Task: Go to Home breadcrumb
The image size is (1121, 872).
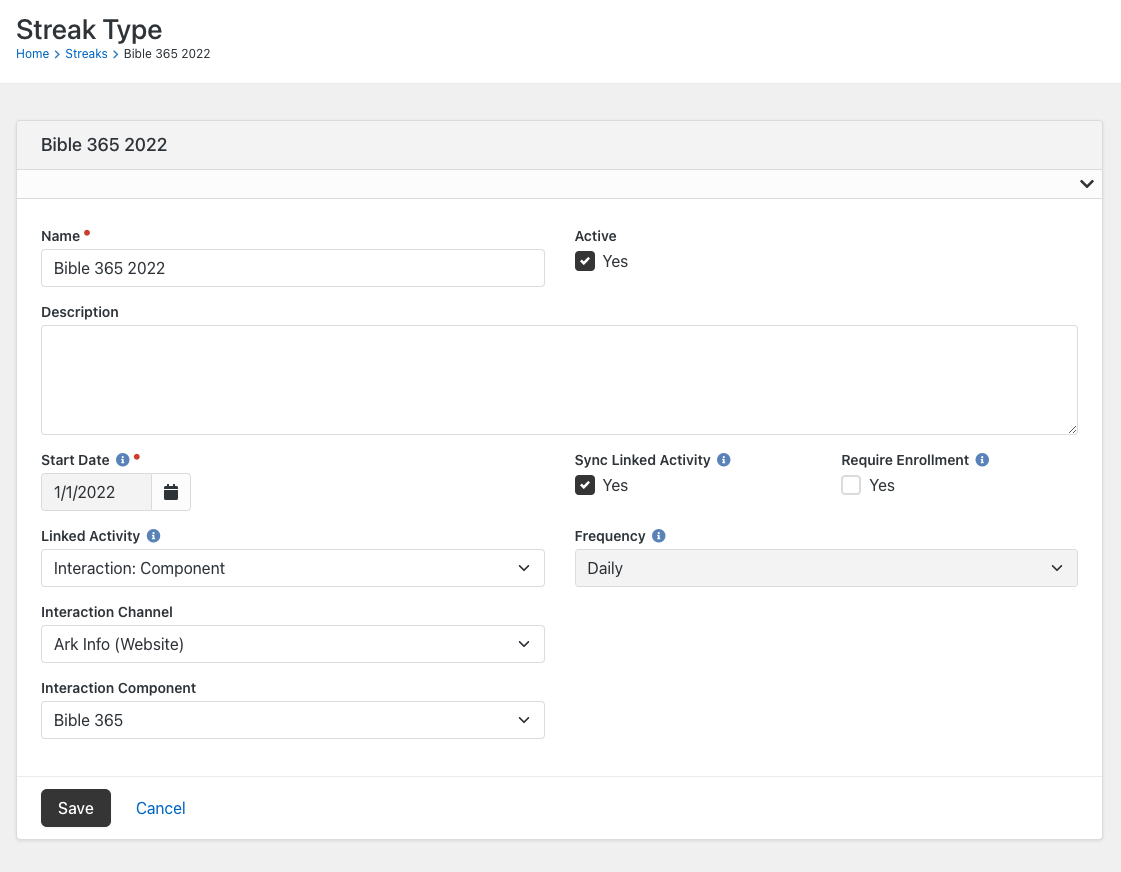Action: point(32,54)
